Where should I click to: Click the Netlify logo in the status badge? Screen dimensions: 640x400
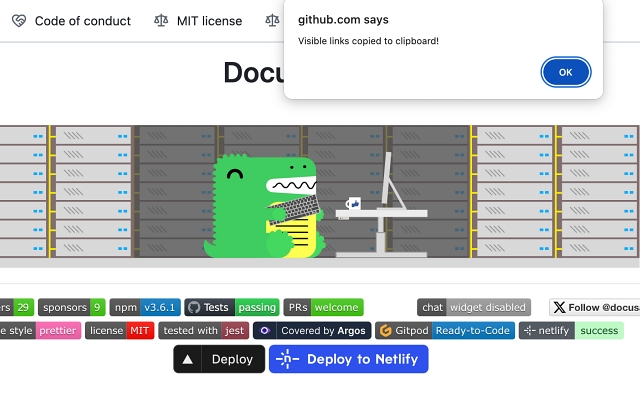pos(529,331)
